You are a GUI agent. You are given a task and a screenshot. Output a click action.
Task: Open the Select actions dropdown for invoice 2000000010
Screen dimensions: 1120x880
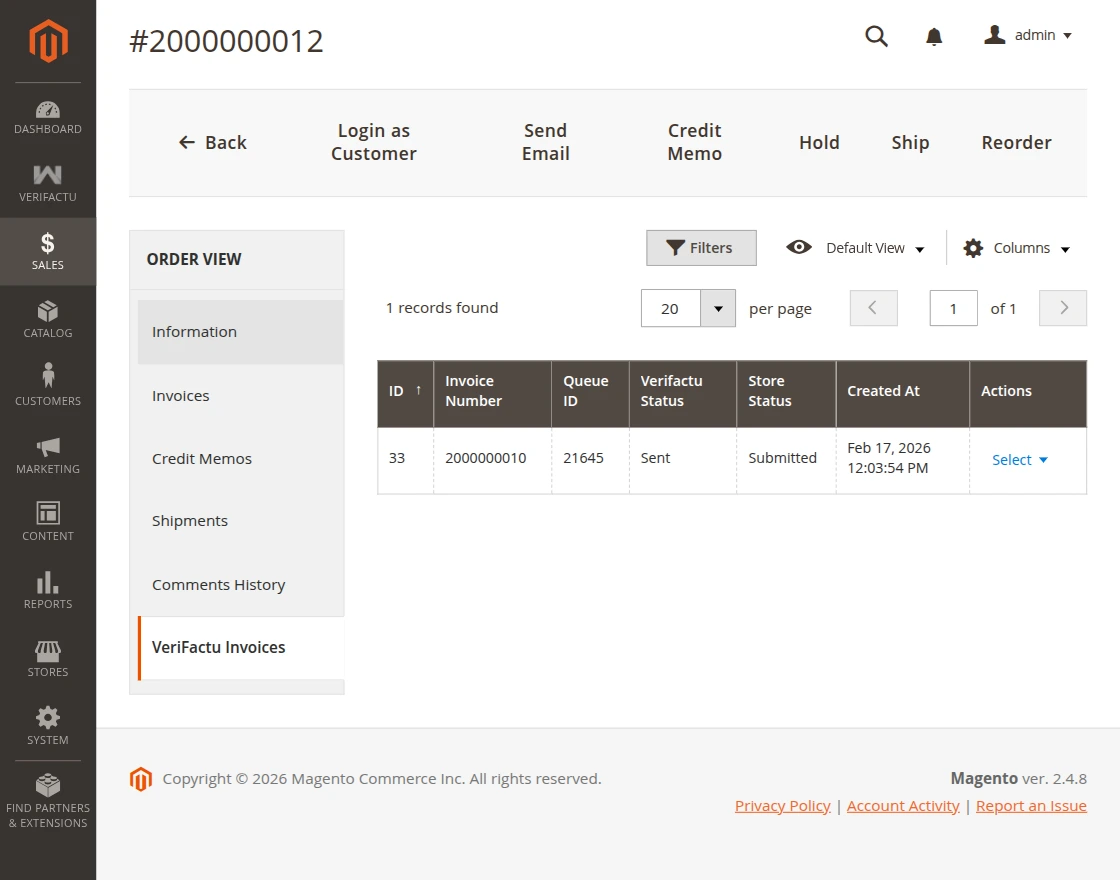click(x=1019, y=460)
